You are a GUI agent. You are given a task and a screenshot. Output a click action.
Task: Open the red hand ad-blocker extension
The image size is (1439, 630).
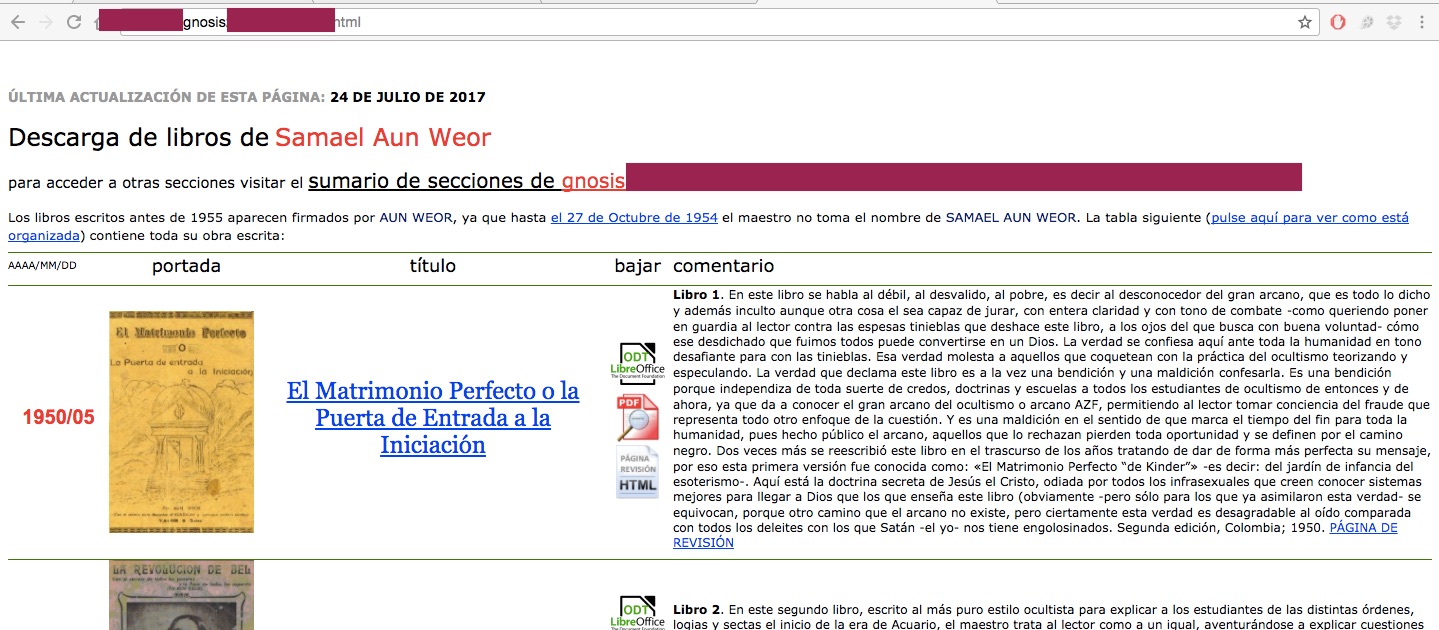pyautogui.click(x=1338, y=22)
